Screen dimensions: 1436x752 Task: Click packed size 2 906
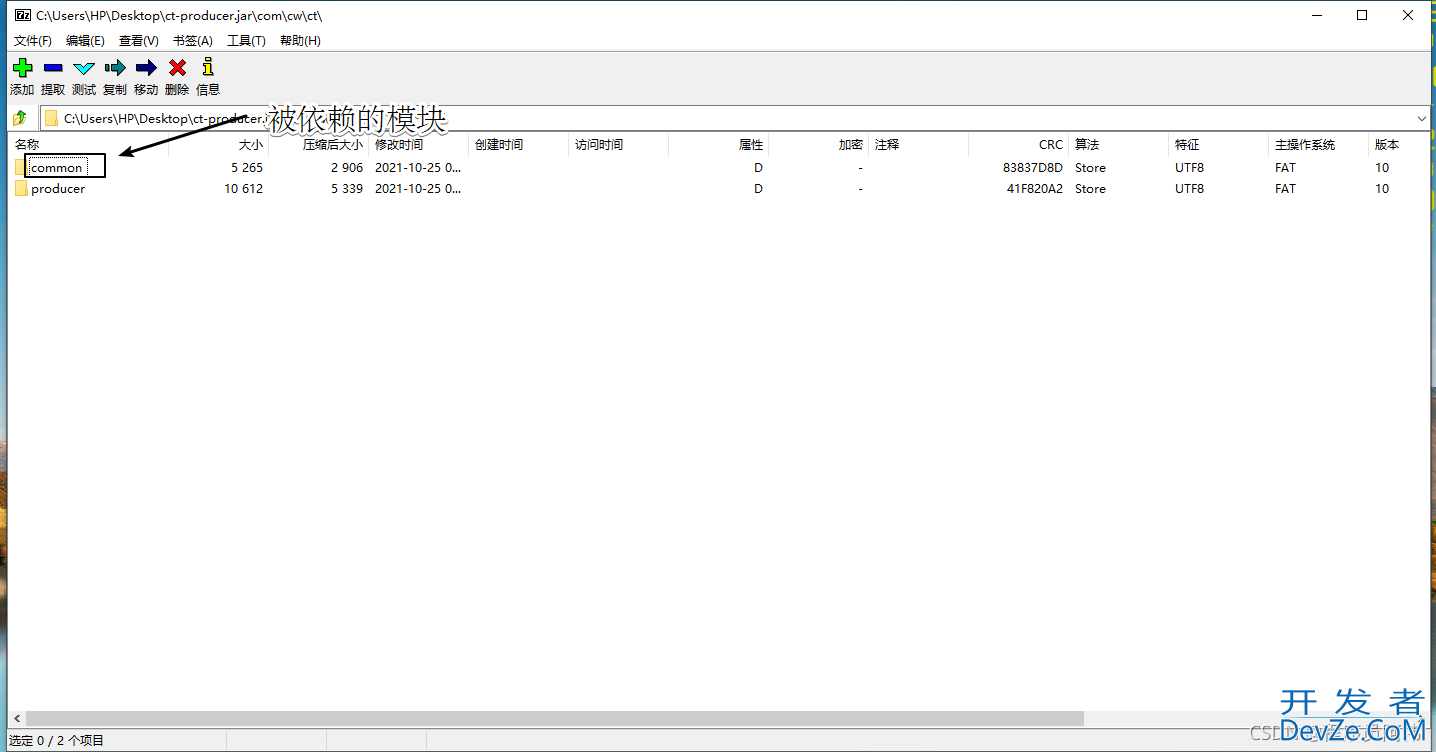point(347,167)
